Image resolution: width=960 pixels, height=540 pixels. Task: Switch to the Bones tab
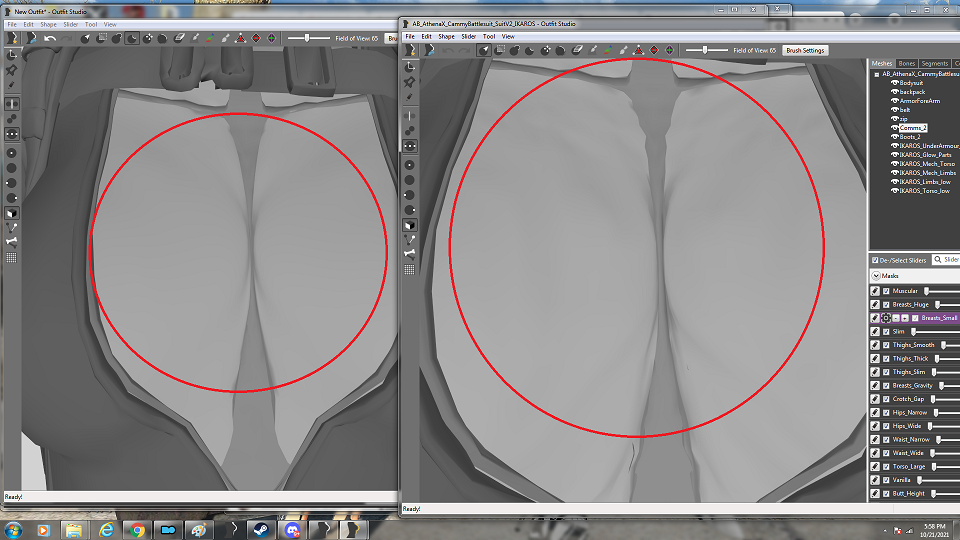[907, 64]
